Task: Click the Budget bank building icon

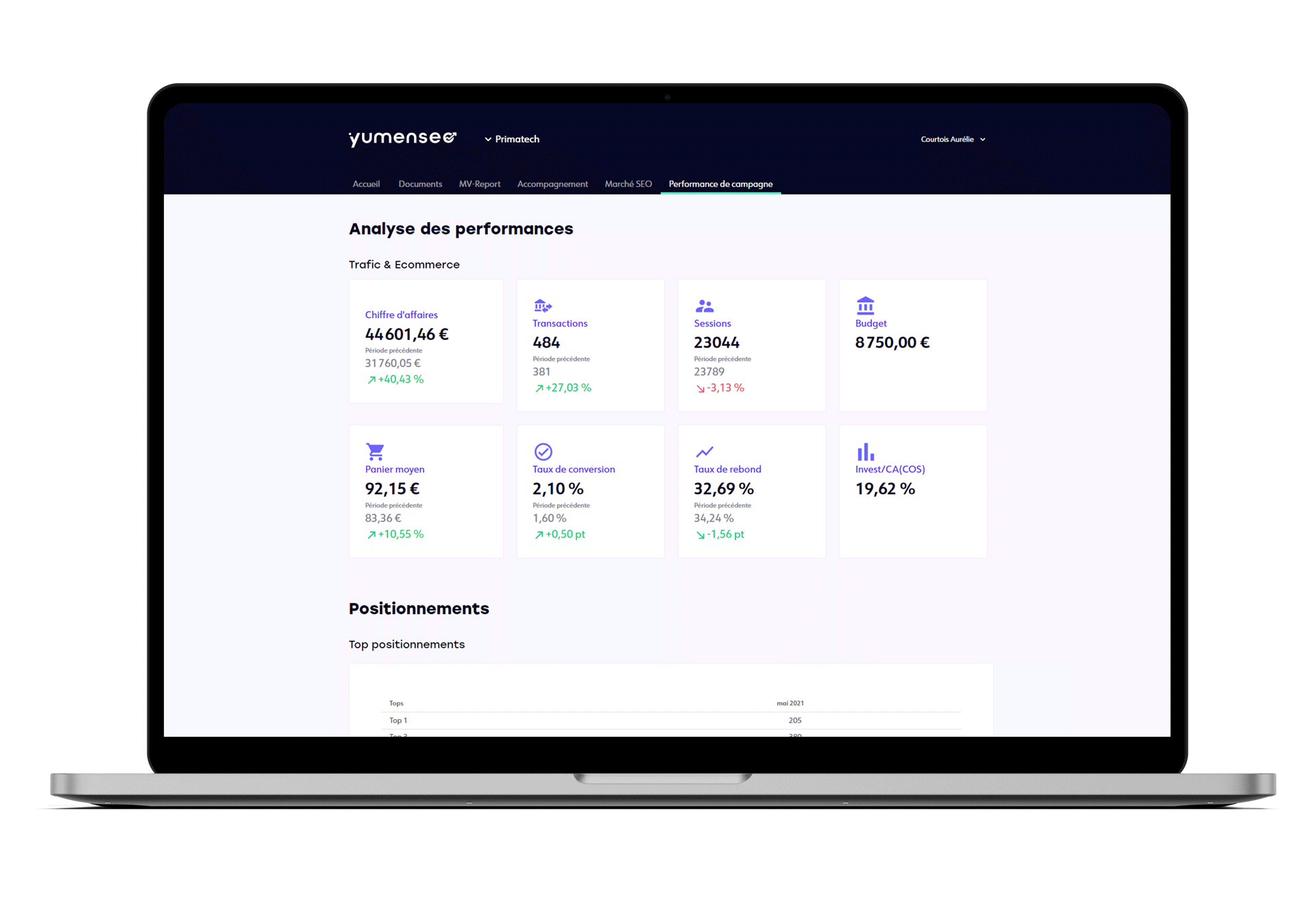Action: [x=866, y=305]
